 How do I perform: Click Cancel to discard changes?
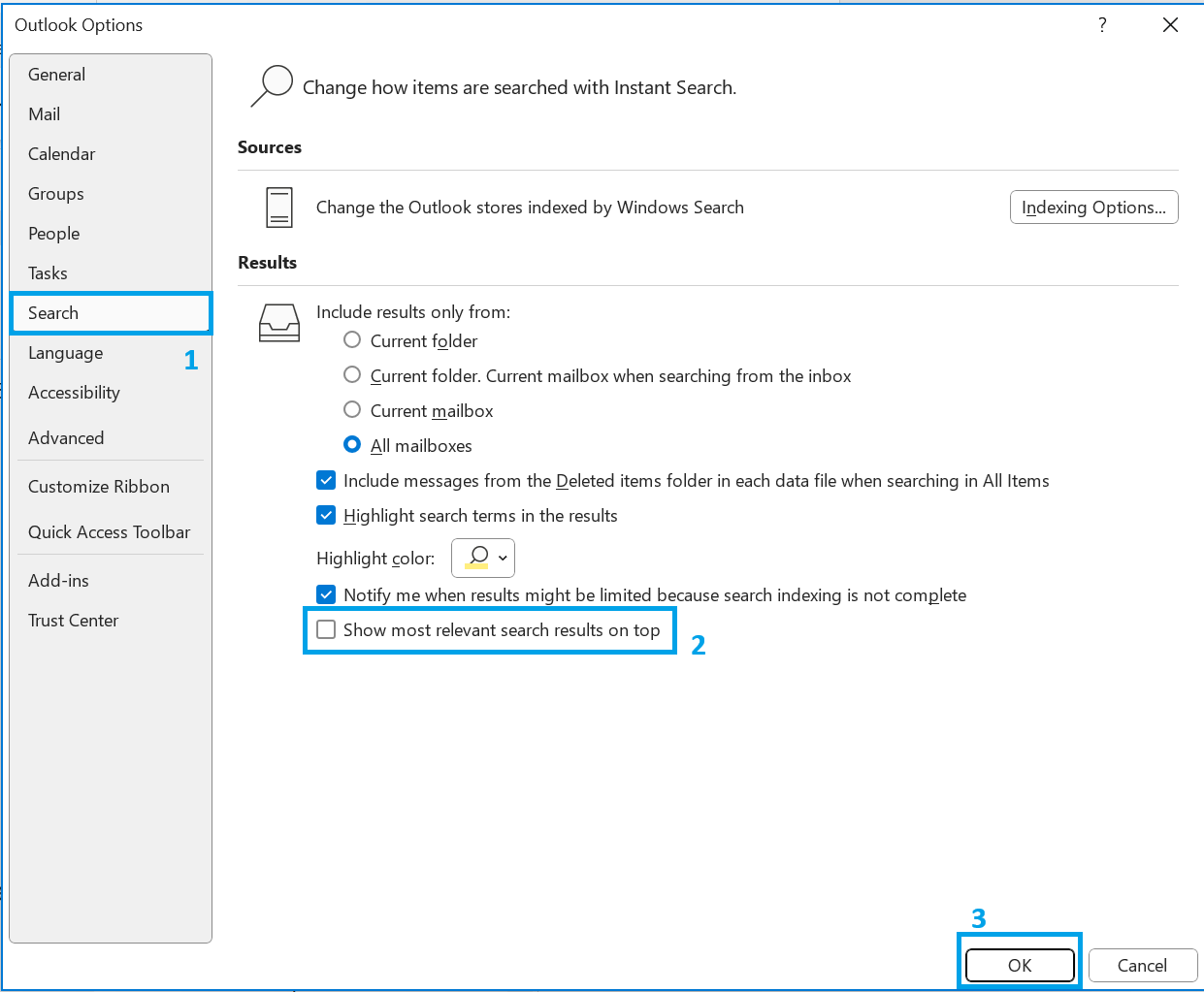coord(1142,965)
